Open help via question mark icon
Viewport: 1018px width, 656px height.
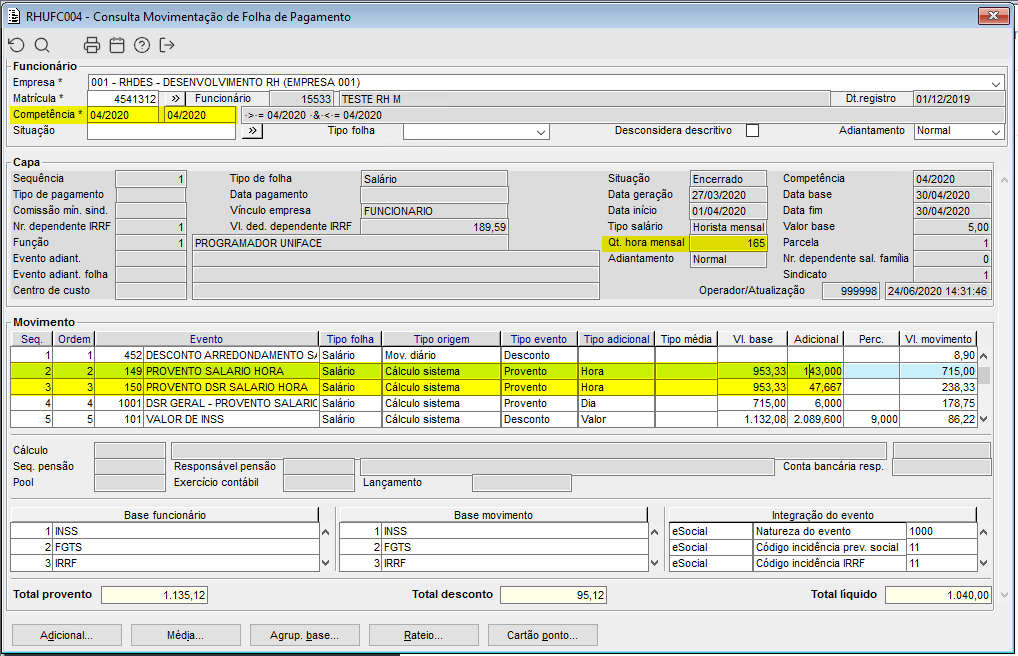point(142,45)
